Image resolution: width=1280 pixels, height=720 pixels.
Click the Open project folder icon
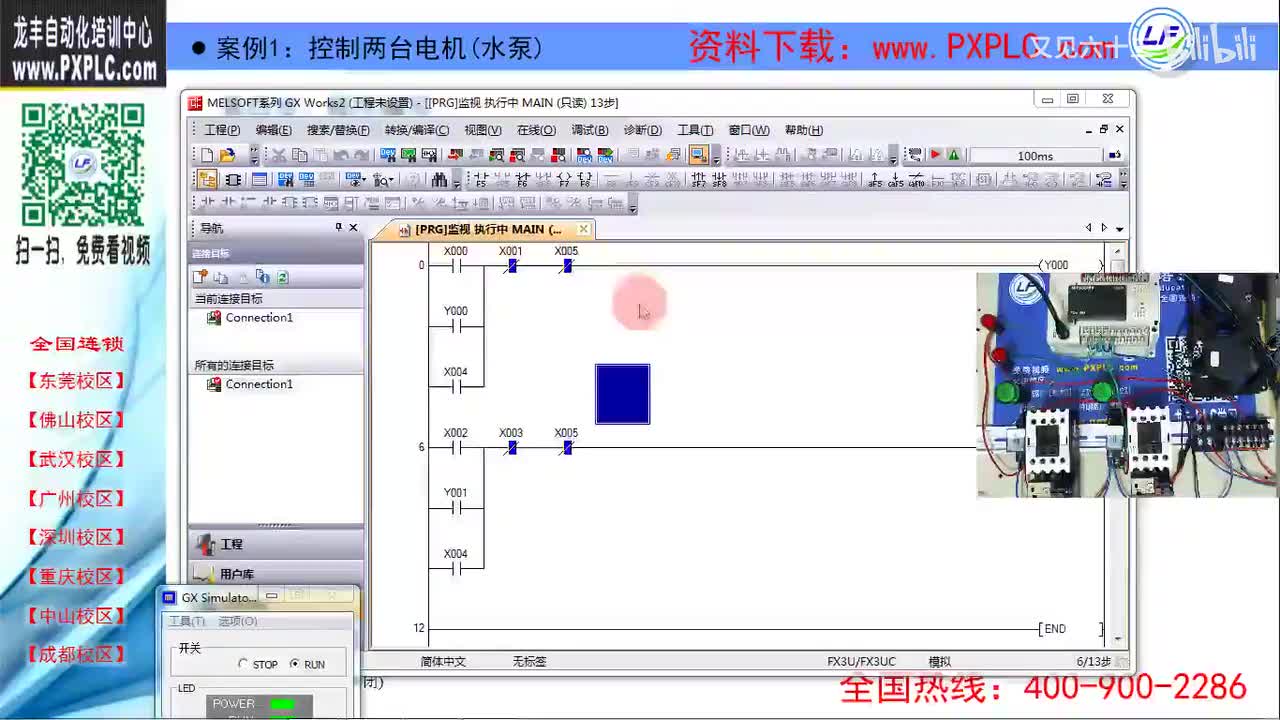(227, 155)
